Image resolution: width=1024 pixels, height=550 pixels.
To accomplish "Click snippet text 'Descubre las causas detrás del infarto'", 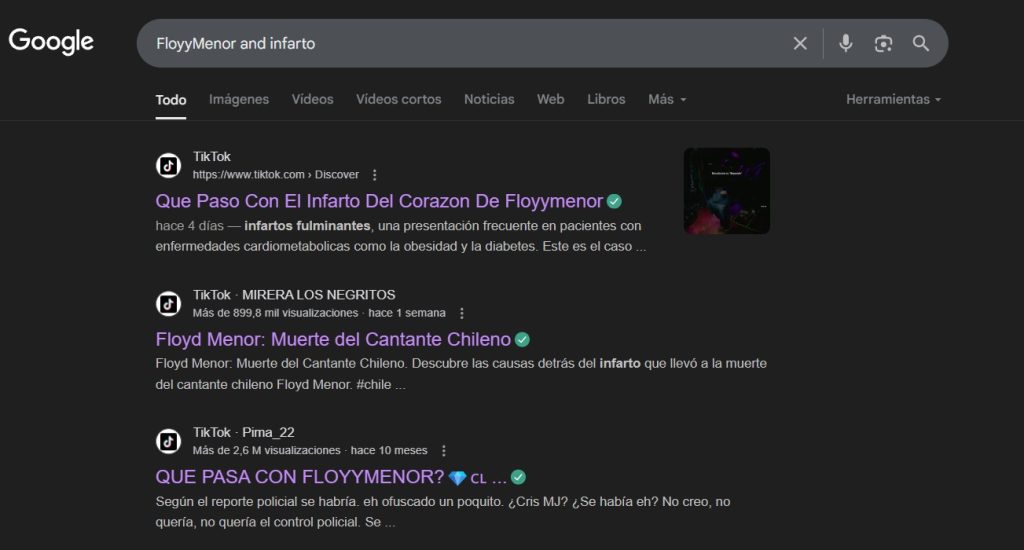I will [526, 364].
